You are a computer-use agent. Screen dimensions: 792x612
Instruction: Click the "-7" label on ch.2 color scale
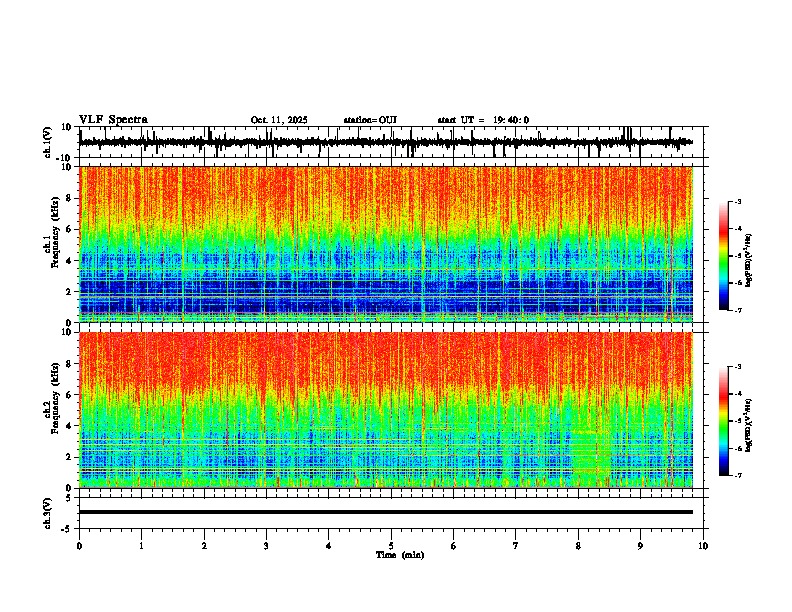coord(737,475)
